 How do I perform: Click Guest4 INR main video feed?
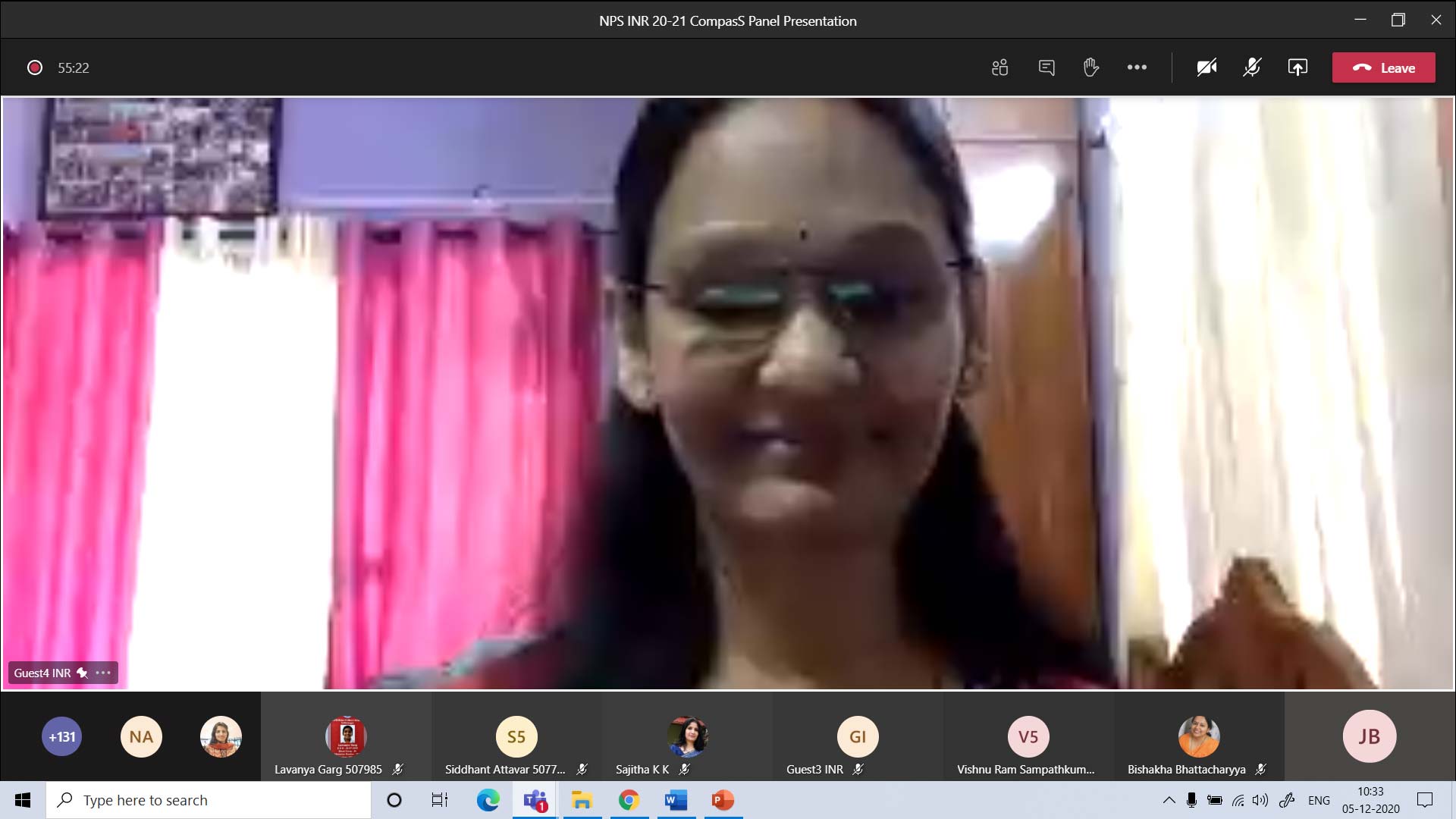(728, 393)
